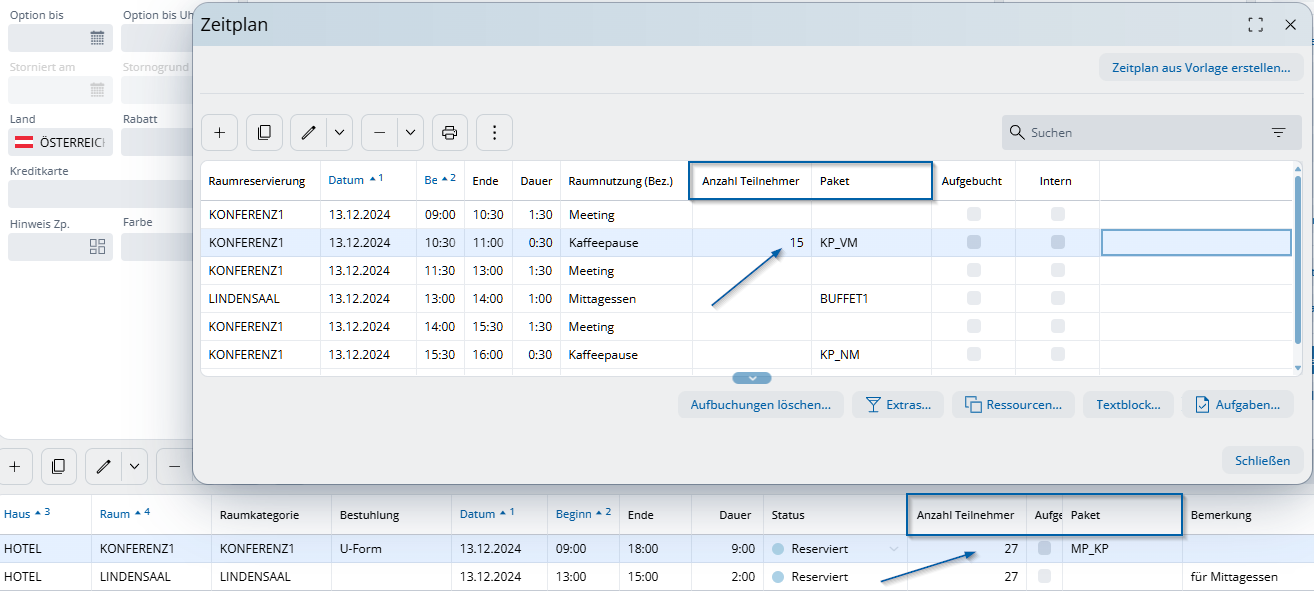Print the Zeitplan using the printer icon
Screen dimensions: 1314x594
click(x=449, y=132)
